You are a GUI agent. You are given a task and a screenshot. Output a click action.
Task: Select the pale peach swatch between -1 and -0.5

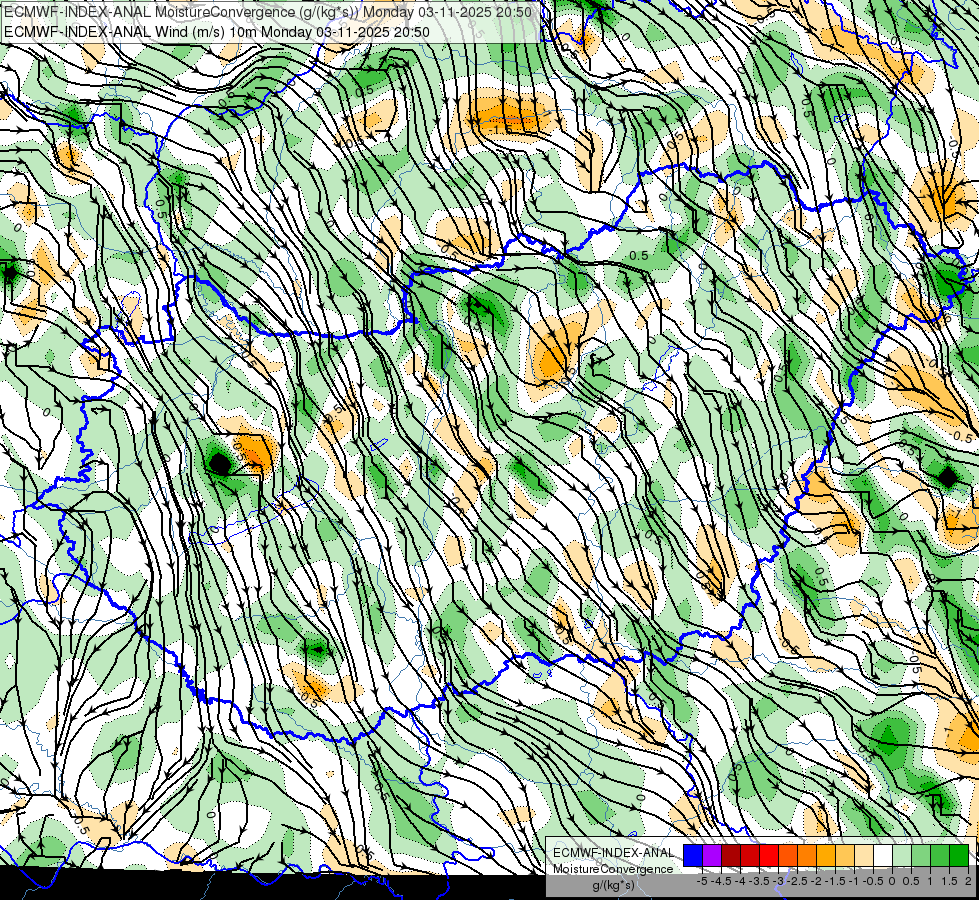click(x=864, y=855)
